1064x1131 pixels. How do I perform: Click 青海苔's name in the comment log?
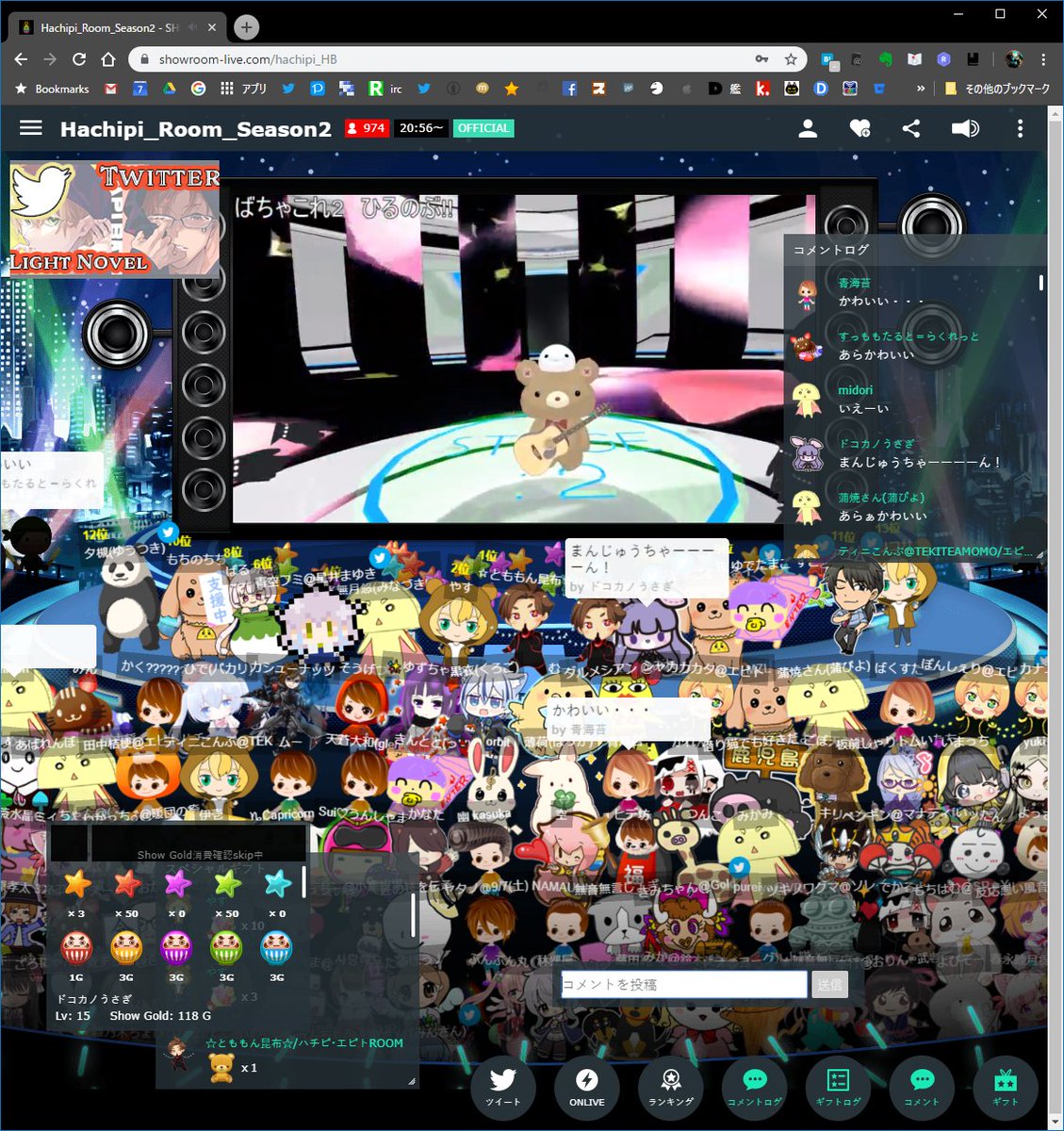pyautogui.click(x=855, y=283)
